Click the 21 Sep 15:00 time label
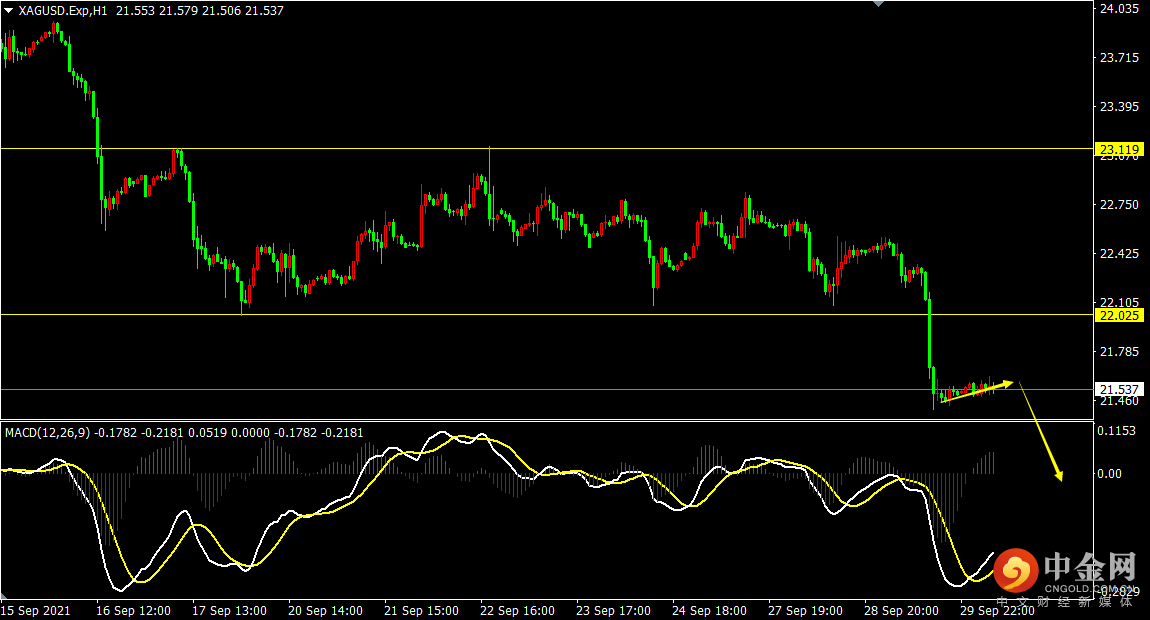 [x=422, y=610]
